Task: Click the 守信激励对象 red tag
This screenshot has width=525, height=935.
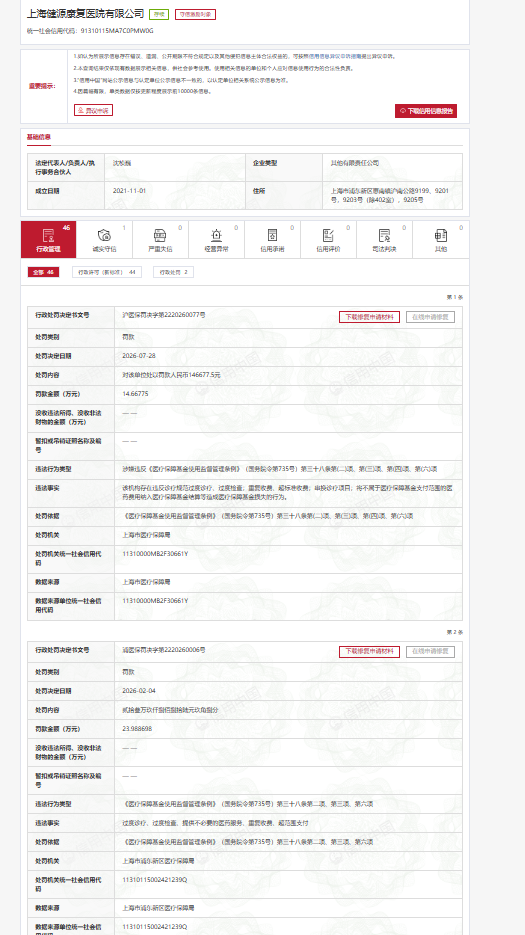Action: (195, 14)
